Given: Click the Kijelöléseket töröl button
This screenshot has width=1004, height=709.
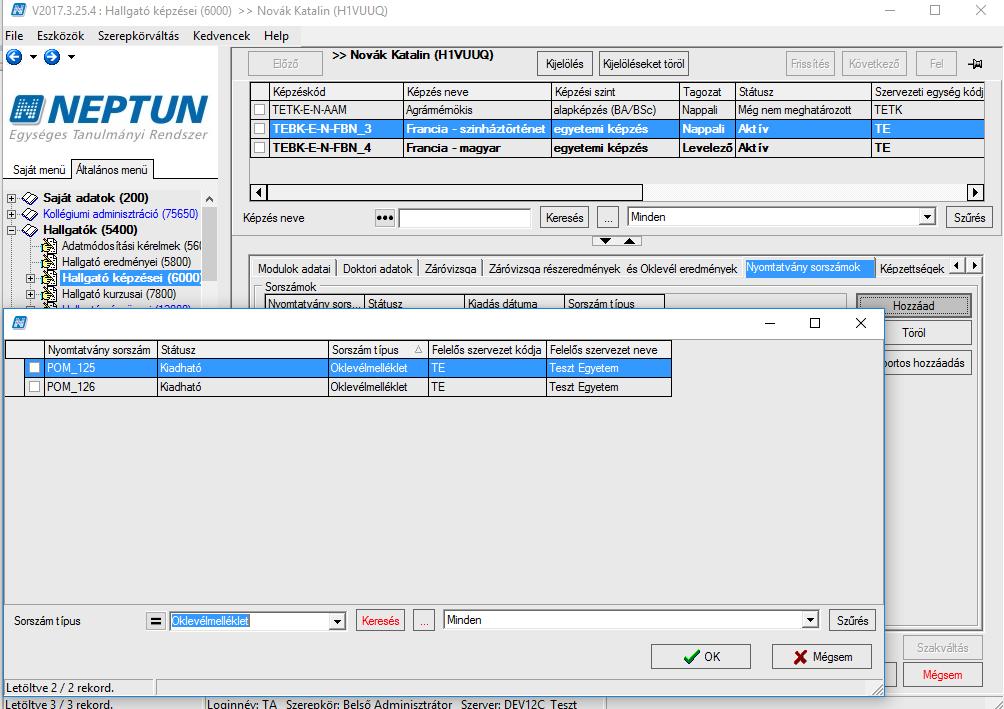Looking at the screenshot, I should coord(644,64).
